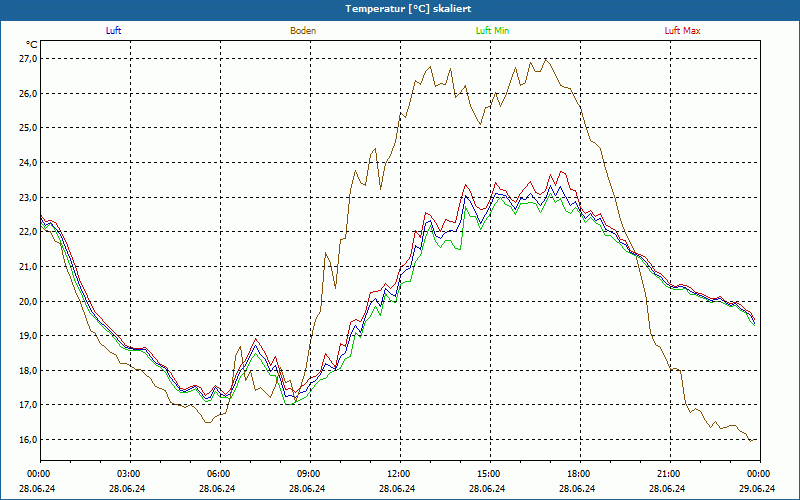The height and width of the screenshot is (500, 800).
Task: Click the °C unit label above the y-axis
Action: (31, 44)
